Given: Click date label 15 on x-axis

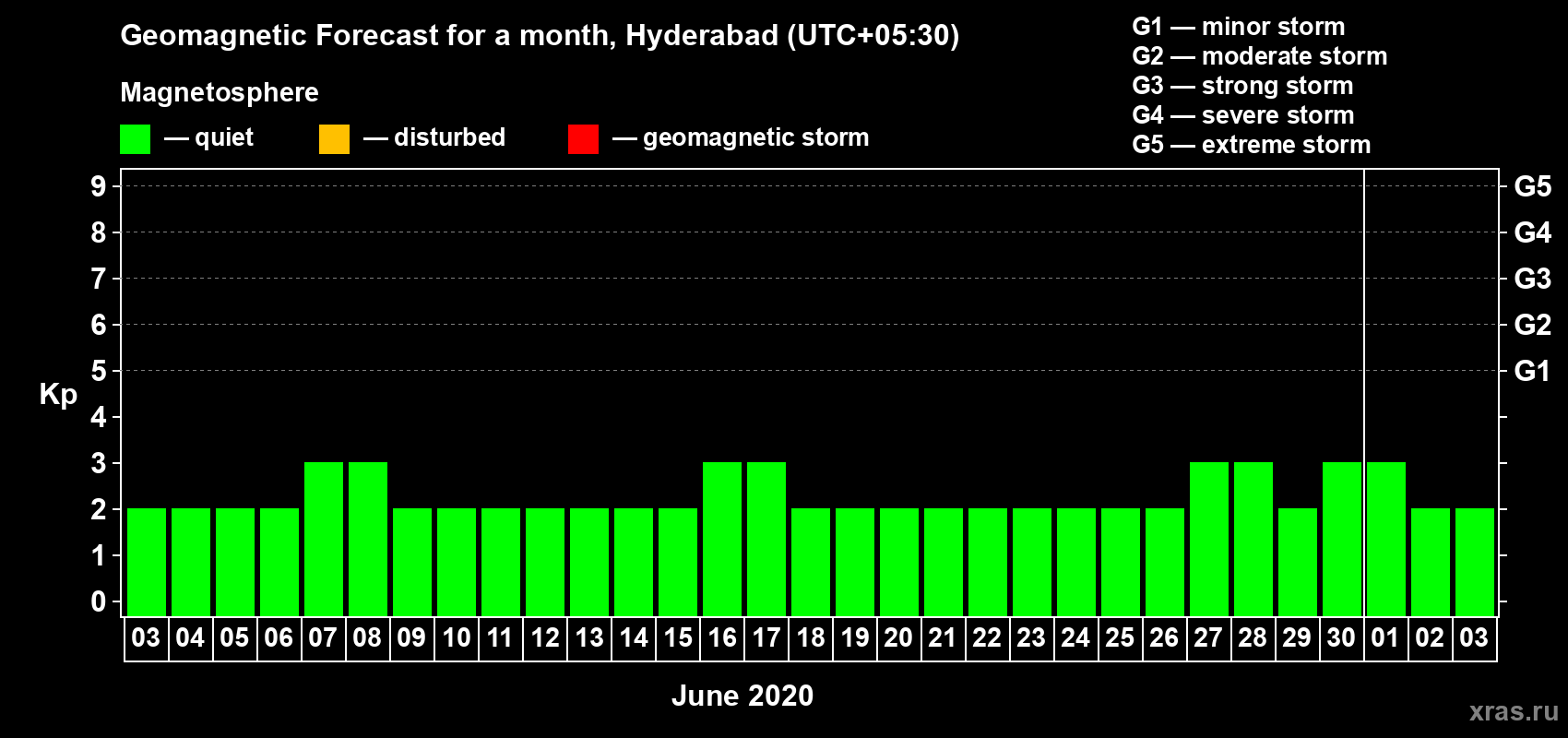Looking at the screenshot, I should coord(677,638).
